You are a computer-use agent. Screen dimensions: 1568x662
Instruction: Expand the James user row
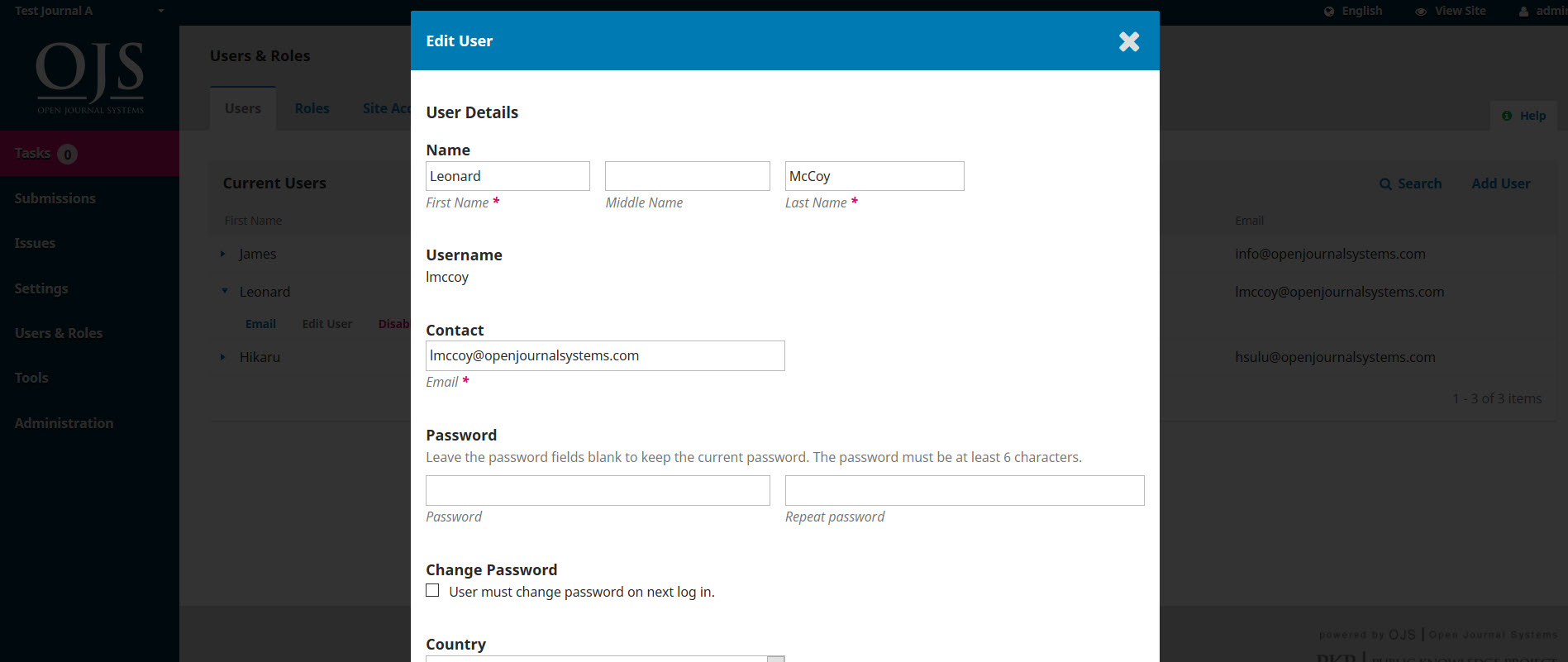[x=223, y=255]
